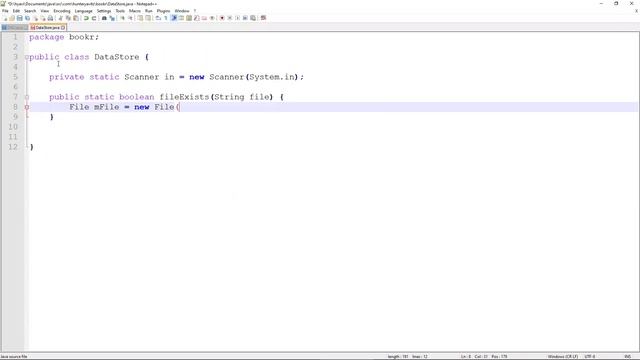Collapse the fileExists method fold marker

pyautogui.click(x=27, y=97)
